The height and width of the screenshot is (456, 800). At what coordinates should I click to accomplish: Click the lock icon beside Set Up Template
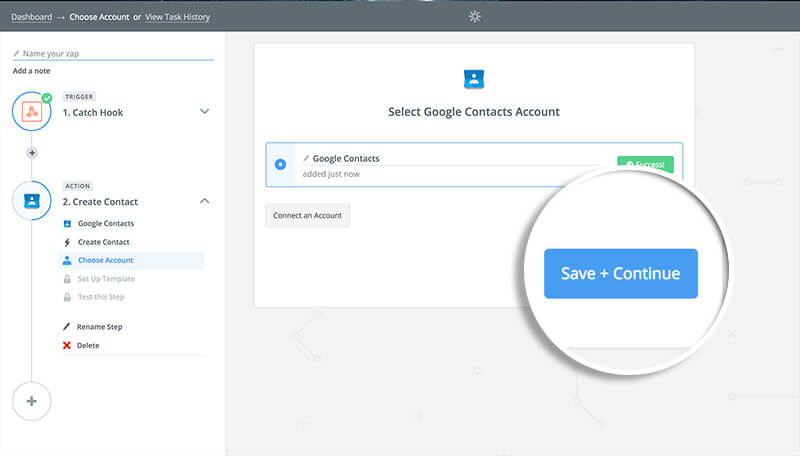tap(67, 278)
